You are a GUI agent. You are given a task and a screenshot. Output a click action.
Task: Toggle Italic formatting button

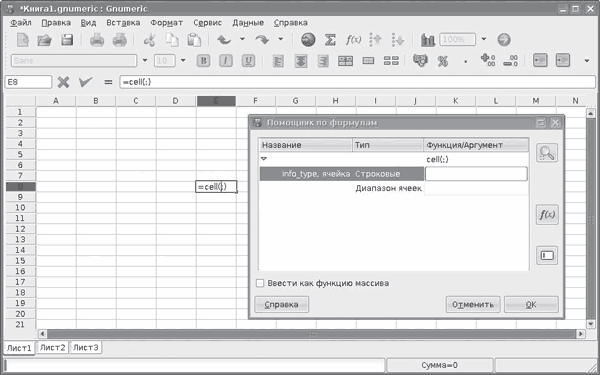226,61
